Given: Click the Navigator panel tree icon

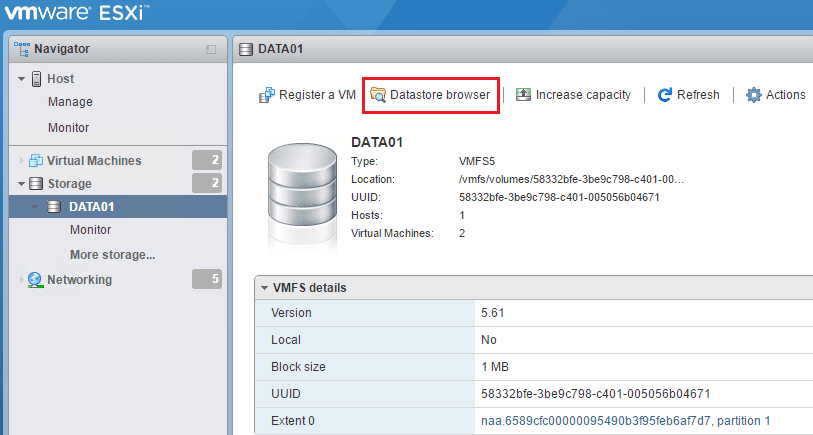Looking at the screenshot, I should [x=22, y=49].
